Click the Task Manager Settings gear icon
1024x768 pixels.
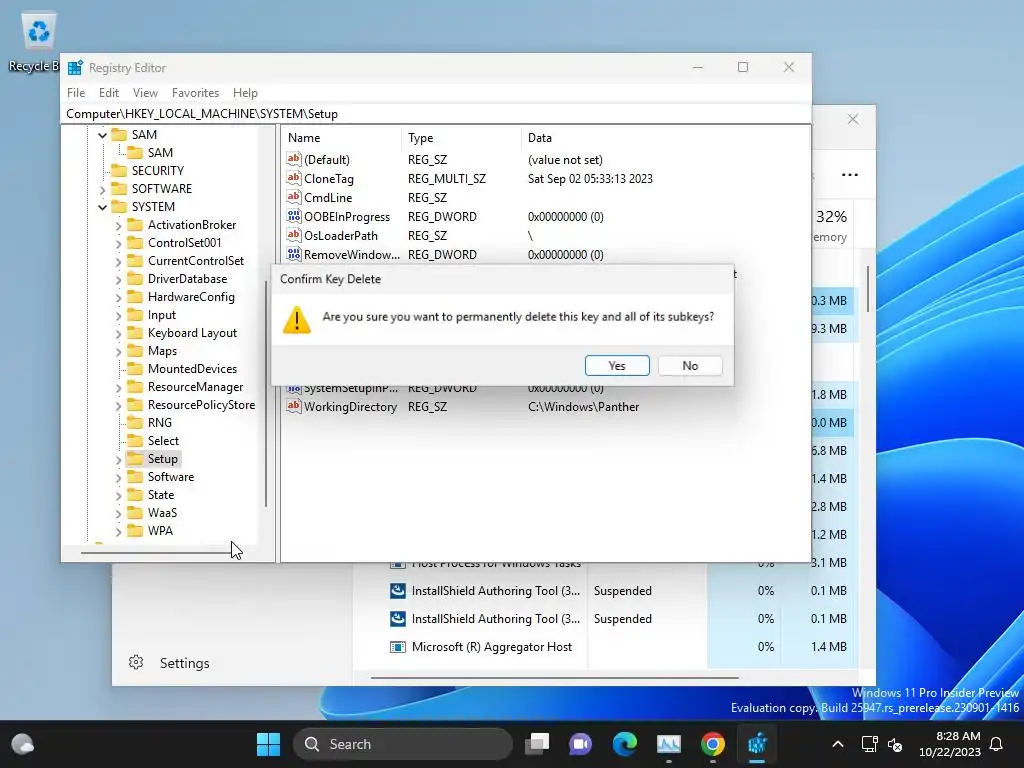136,662
